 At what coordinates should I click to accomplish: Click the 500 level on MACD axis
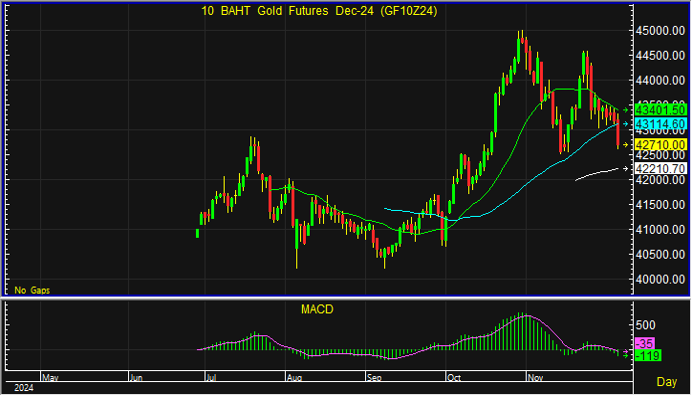[x=645, y=325]
